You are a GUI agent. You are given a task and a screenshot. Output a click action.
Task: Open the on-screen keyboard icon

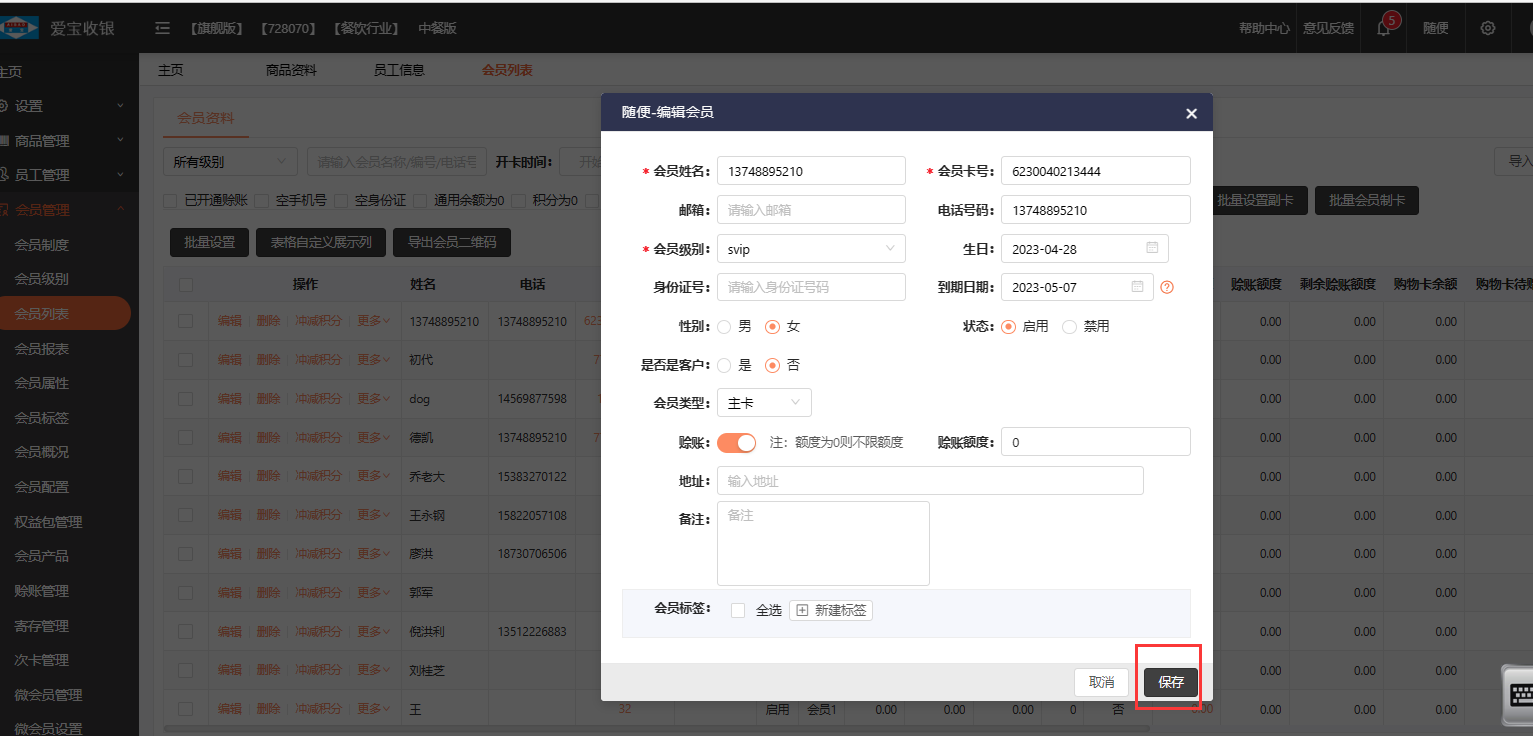click(1519, 696)
